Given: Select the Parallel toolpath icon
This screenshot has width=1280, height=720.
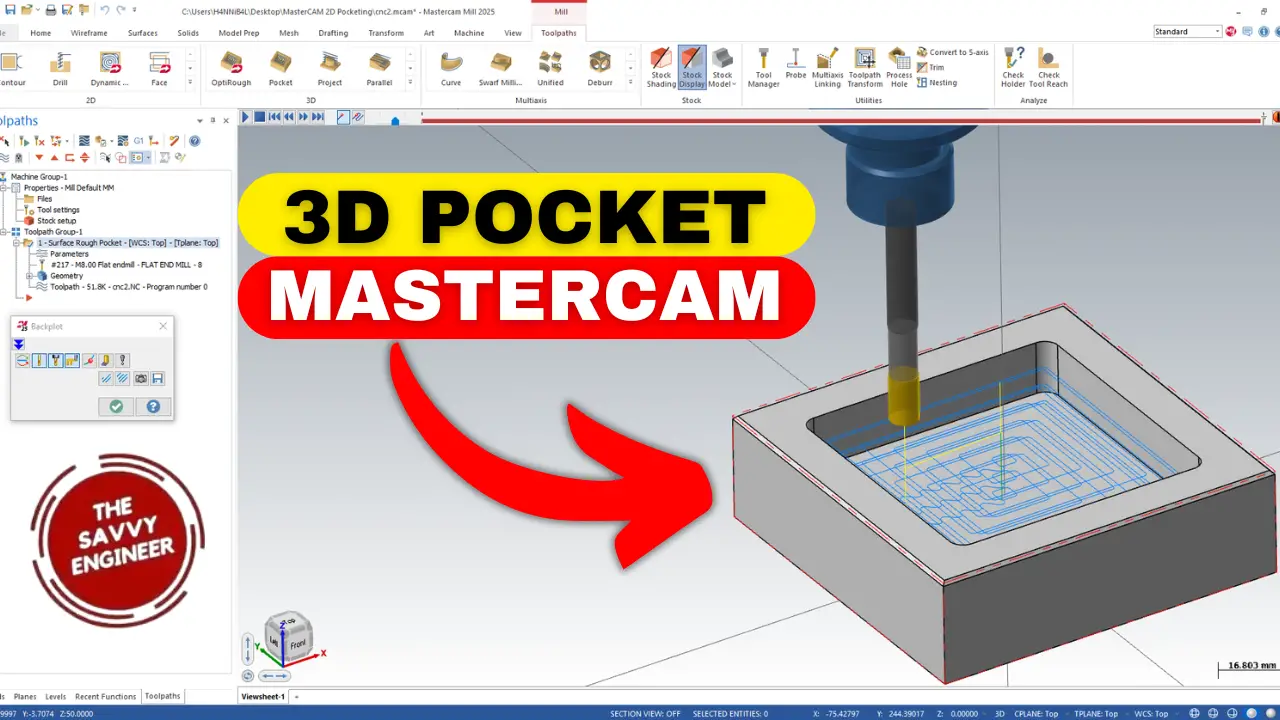Looking at the screenshot, I should click(x=379, y=69).
